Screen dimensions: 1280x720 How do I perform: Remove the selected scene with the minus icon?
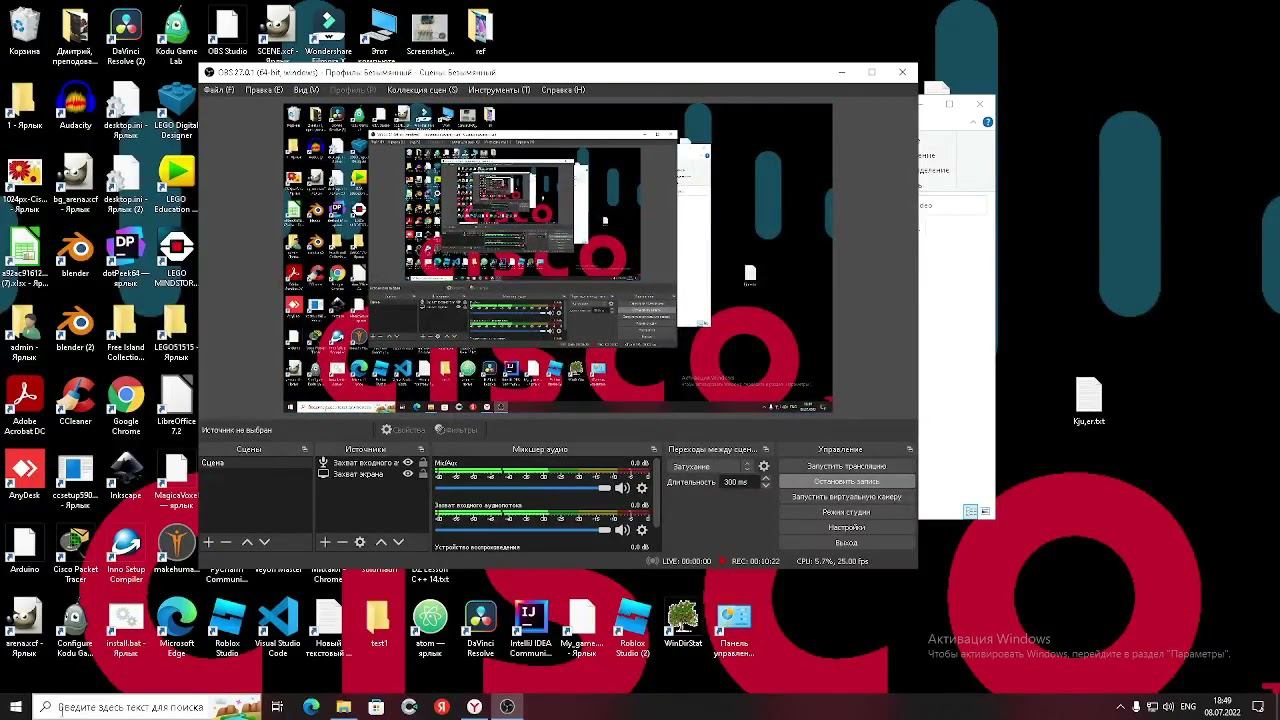coord(226,542)
